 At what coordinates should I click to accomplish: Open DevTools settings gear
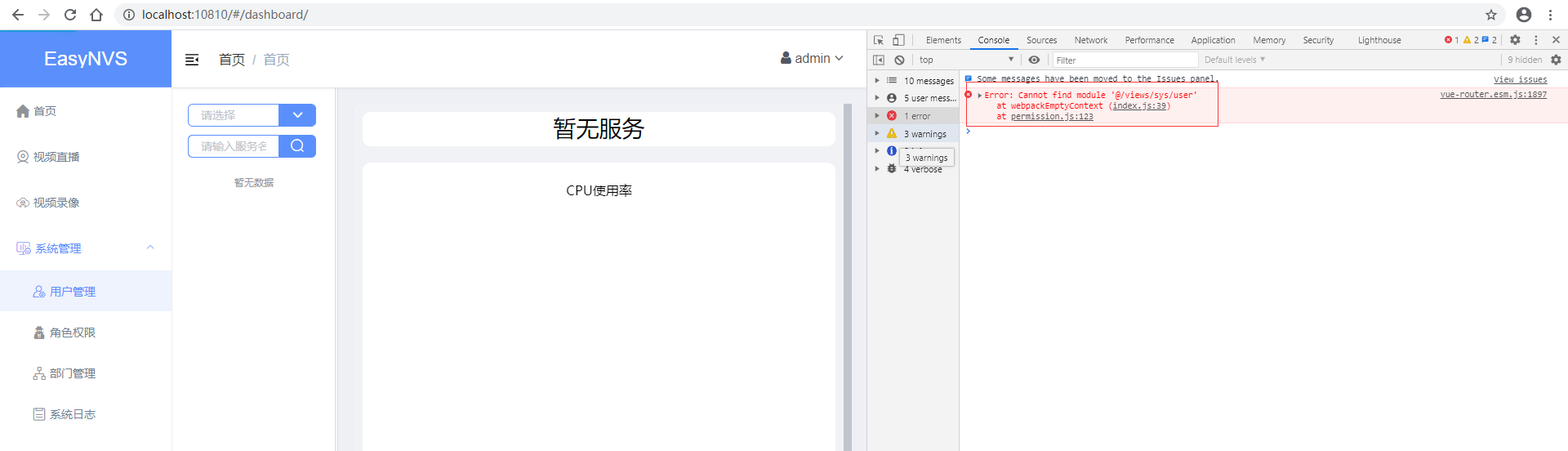[x=1515, y=40]
